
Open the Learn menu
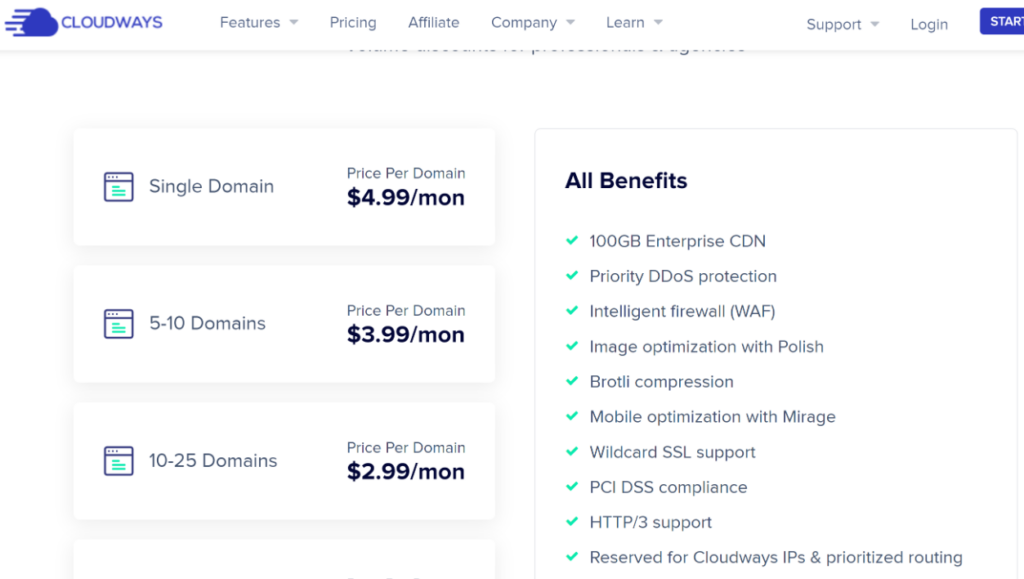pos(625,23)
